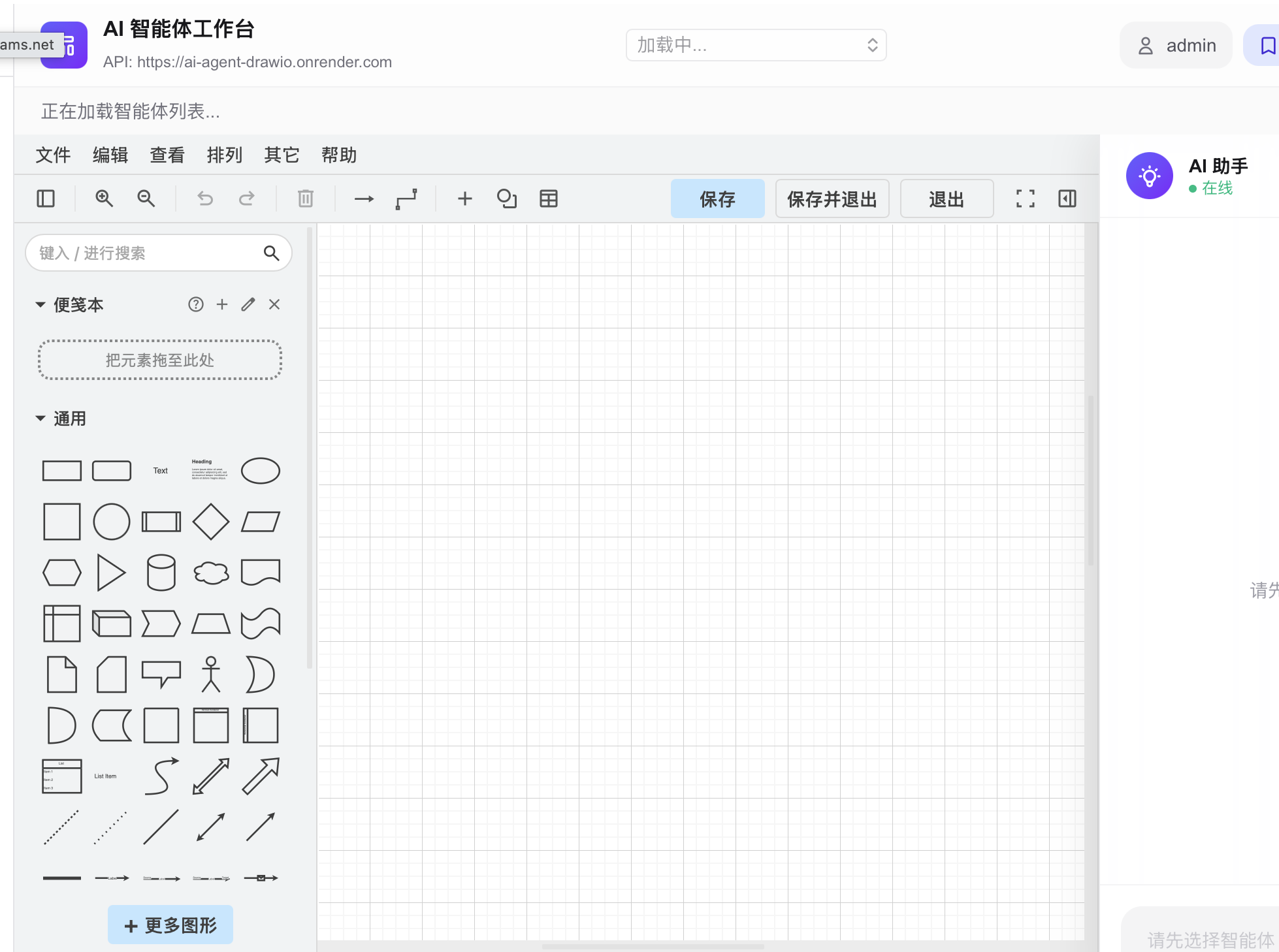Open the 加载中 agent dropdown

[756, 45]
